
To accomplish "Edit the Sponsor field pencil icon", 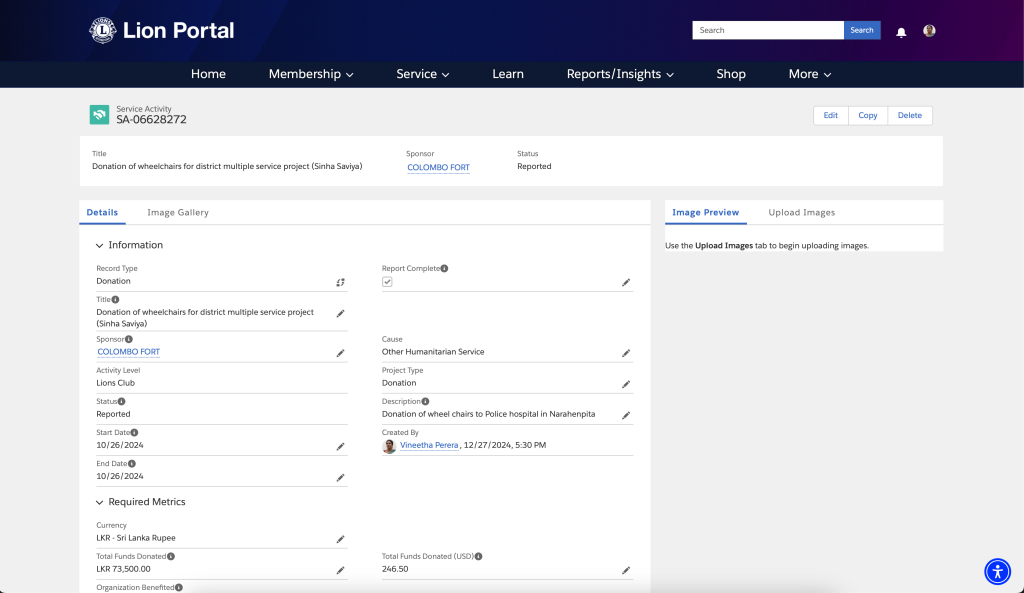I will [340, 353].
